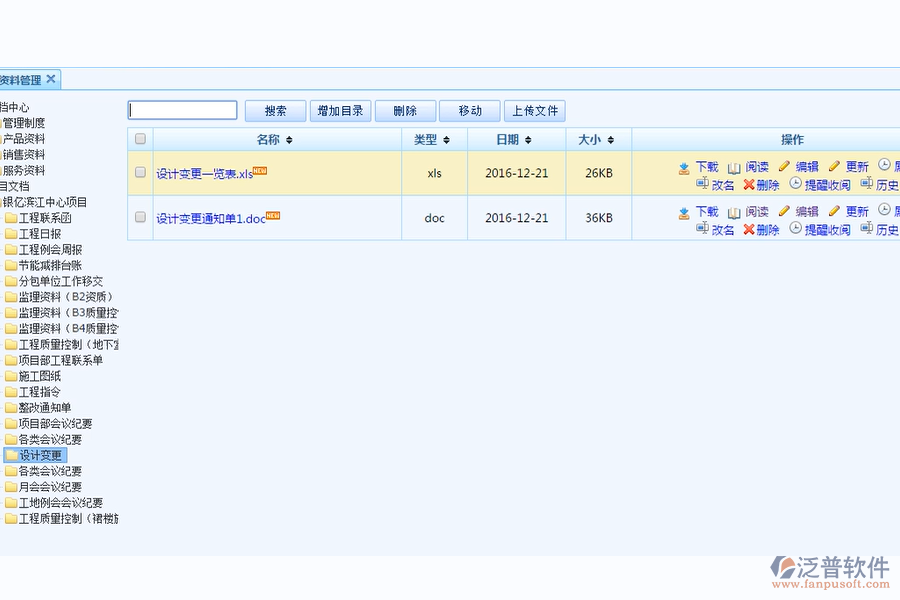Click the 提醒收阅 clock icon for 设计变更一览表.xls
Viewport: 900px width, 600px height.
pyautogui.click(x=794, y=184)
